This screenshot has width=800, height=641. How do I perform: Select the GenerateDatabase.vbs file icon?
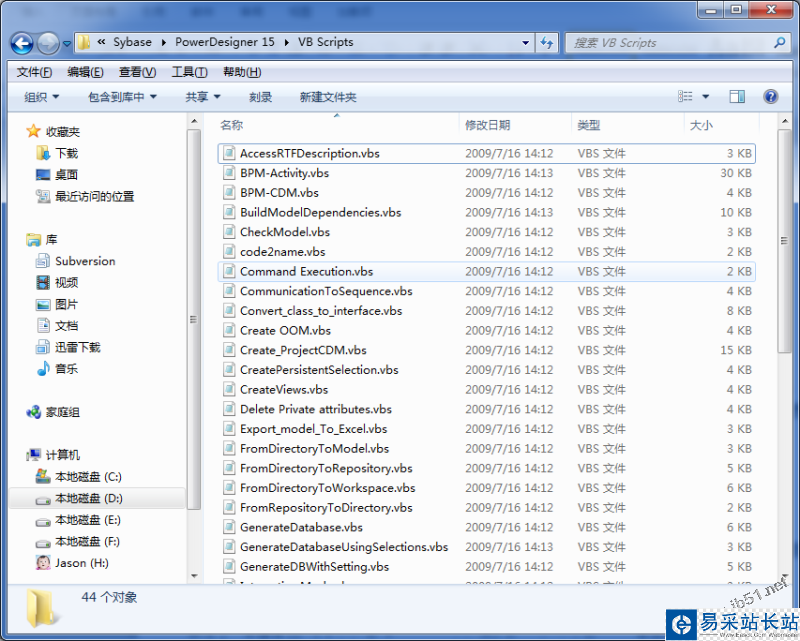(x=229, y=527)
